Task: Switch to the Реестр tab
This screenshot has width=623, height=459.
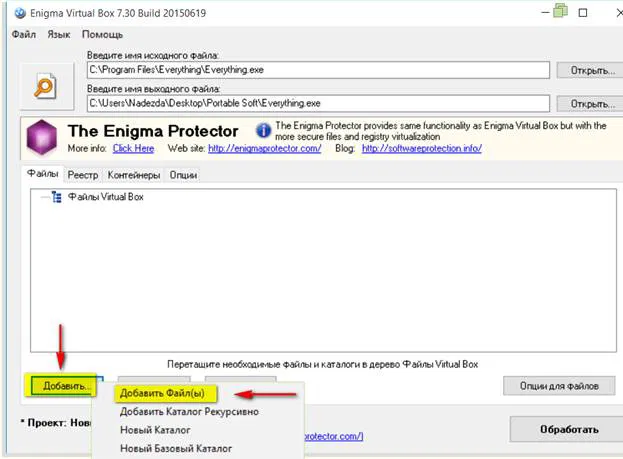Action: tap(83, 175)
